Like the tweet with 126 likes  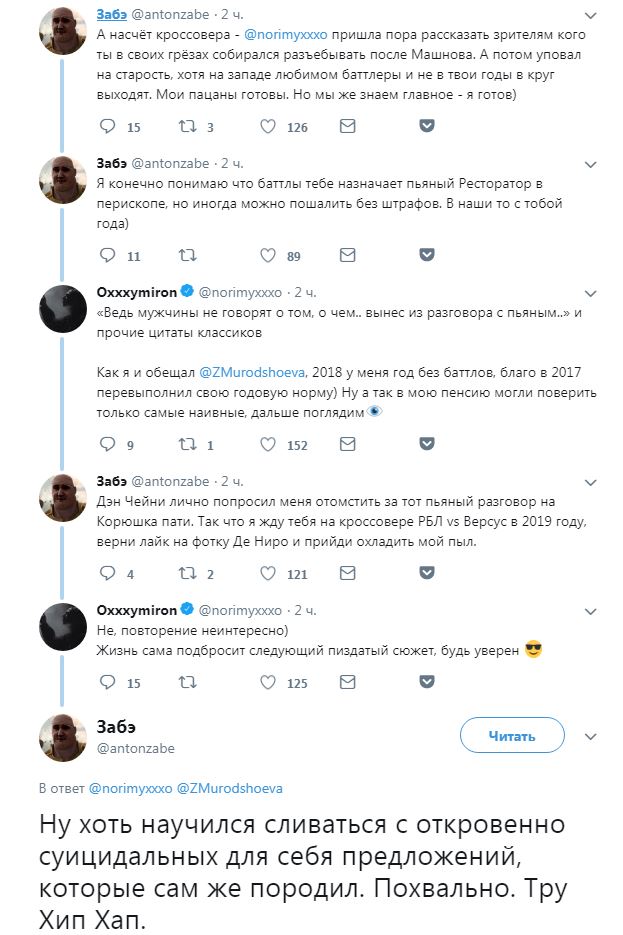point(268,127)
